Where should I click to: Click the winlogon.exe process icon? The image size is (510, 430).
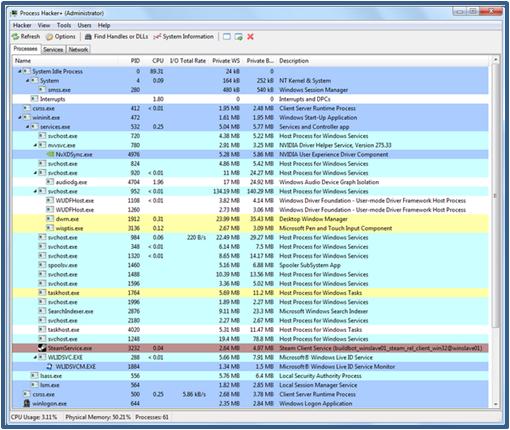click(x=27, y=403)
